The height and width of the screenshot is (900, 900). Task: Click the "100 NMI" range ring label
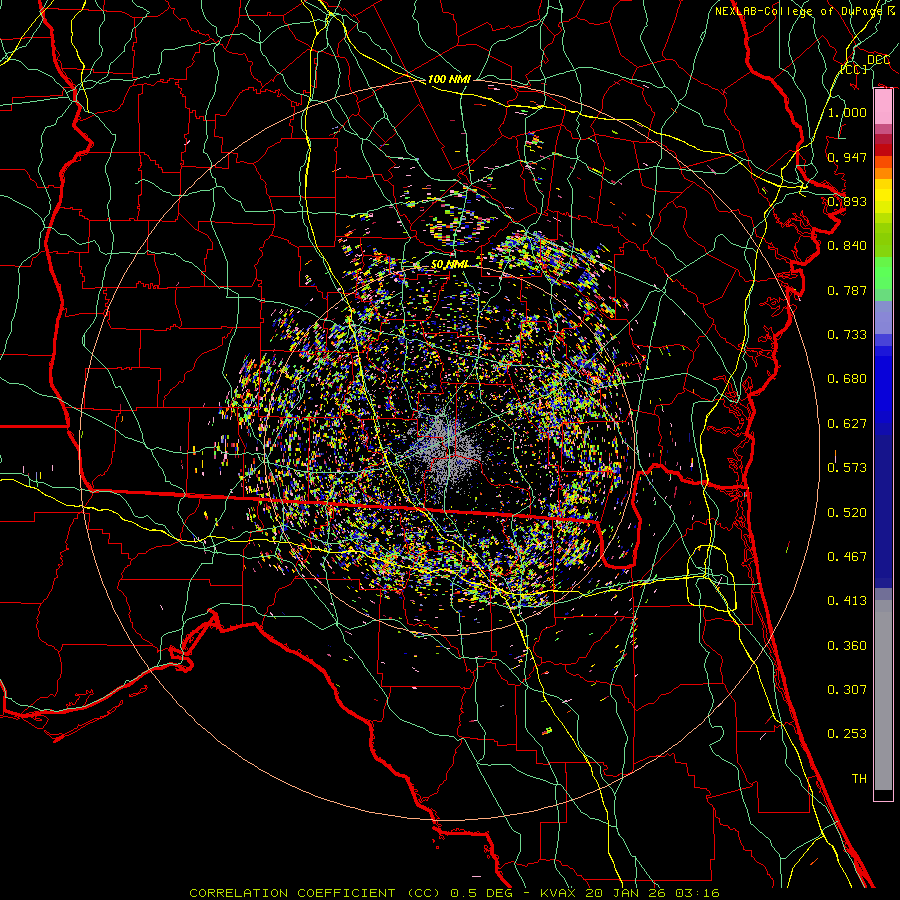[x=449, y=79]
